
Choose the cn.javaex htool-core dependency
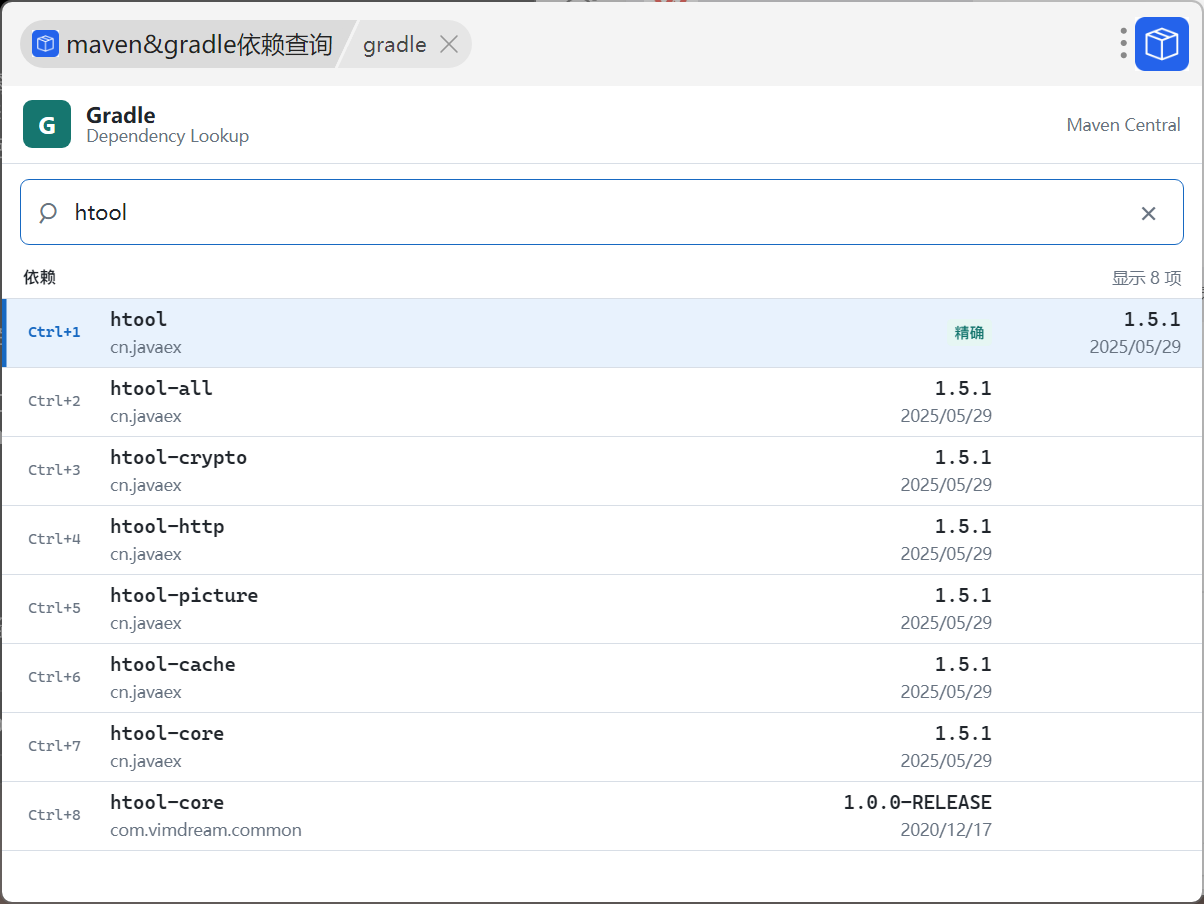point(602,747)
